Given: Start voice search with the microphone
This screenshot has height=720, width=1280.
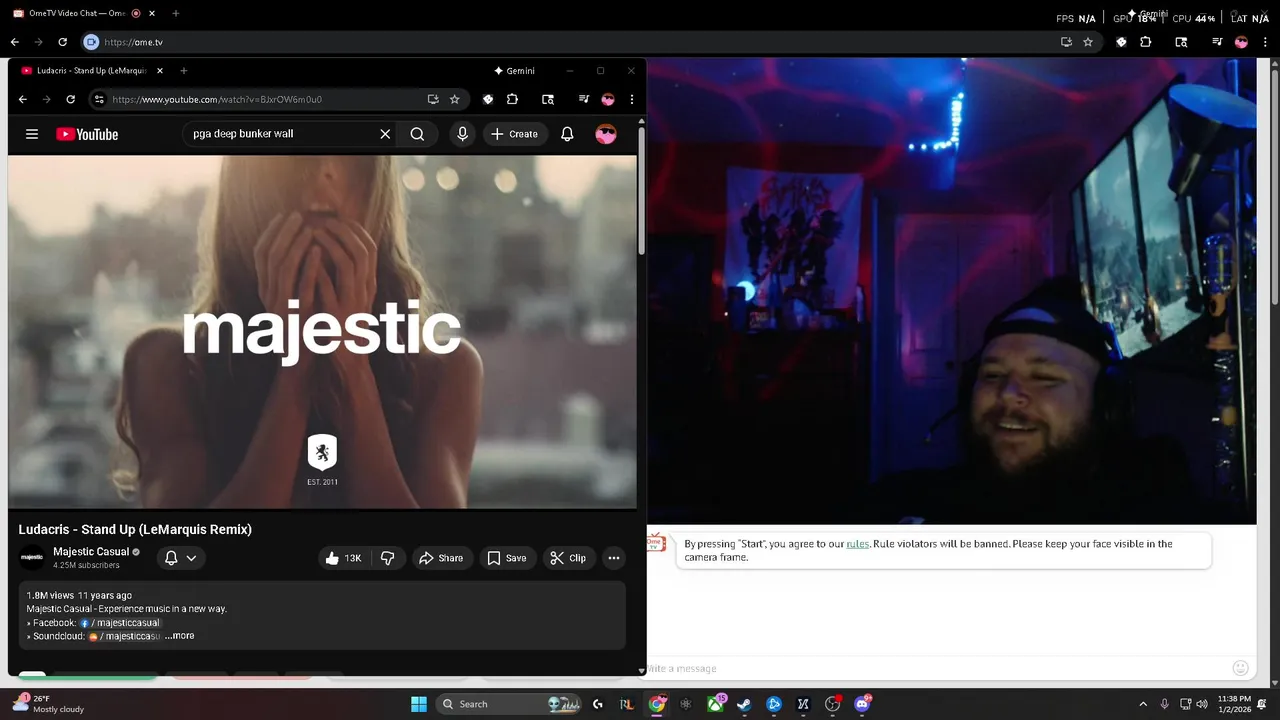Looking at the screenshot, I should 462,134.
